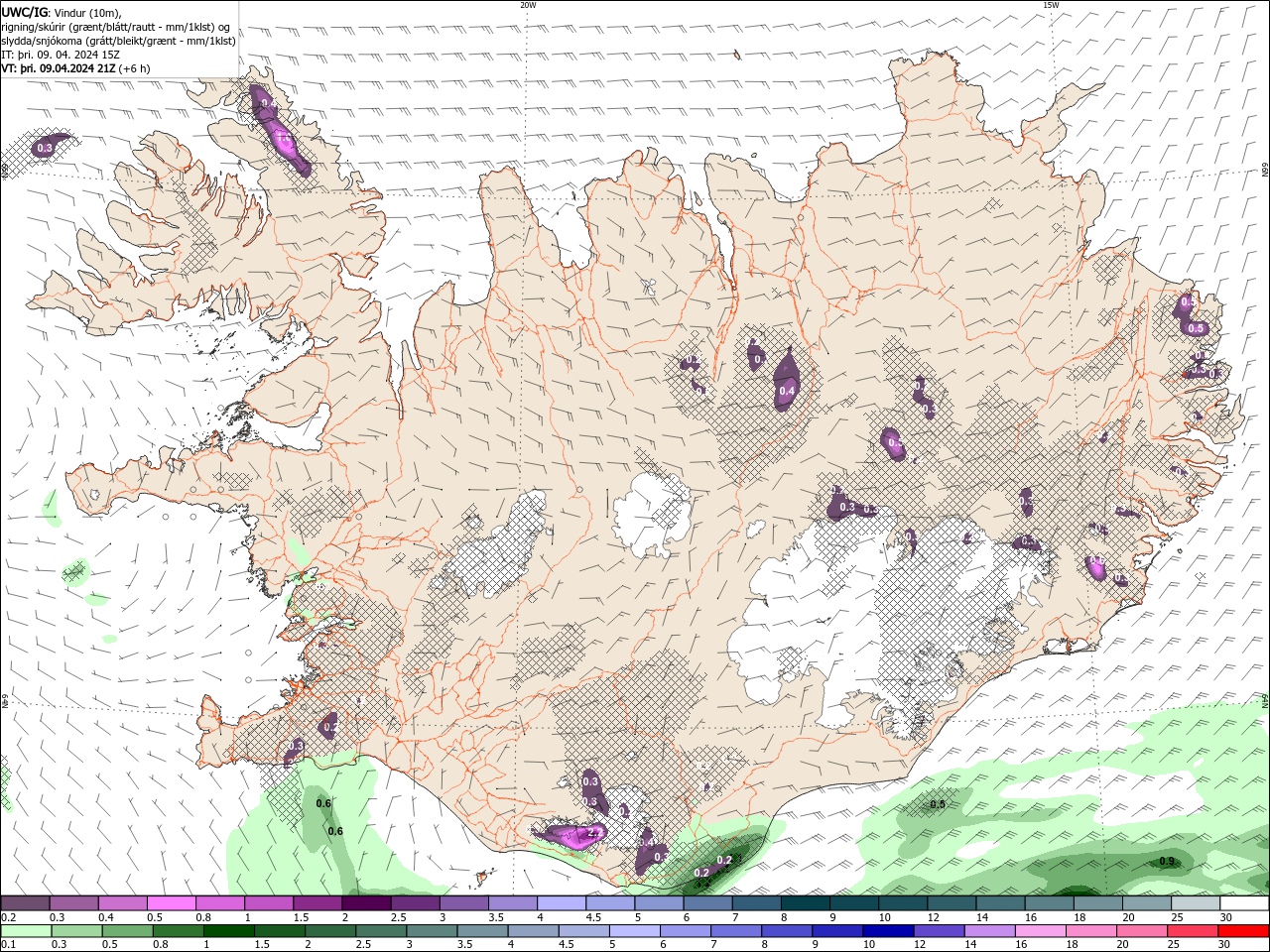Pick the lower legend swatch labeled 0.8
This screenshot has height=952, width=1270.
pos(178,931)
